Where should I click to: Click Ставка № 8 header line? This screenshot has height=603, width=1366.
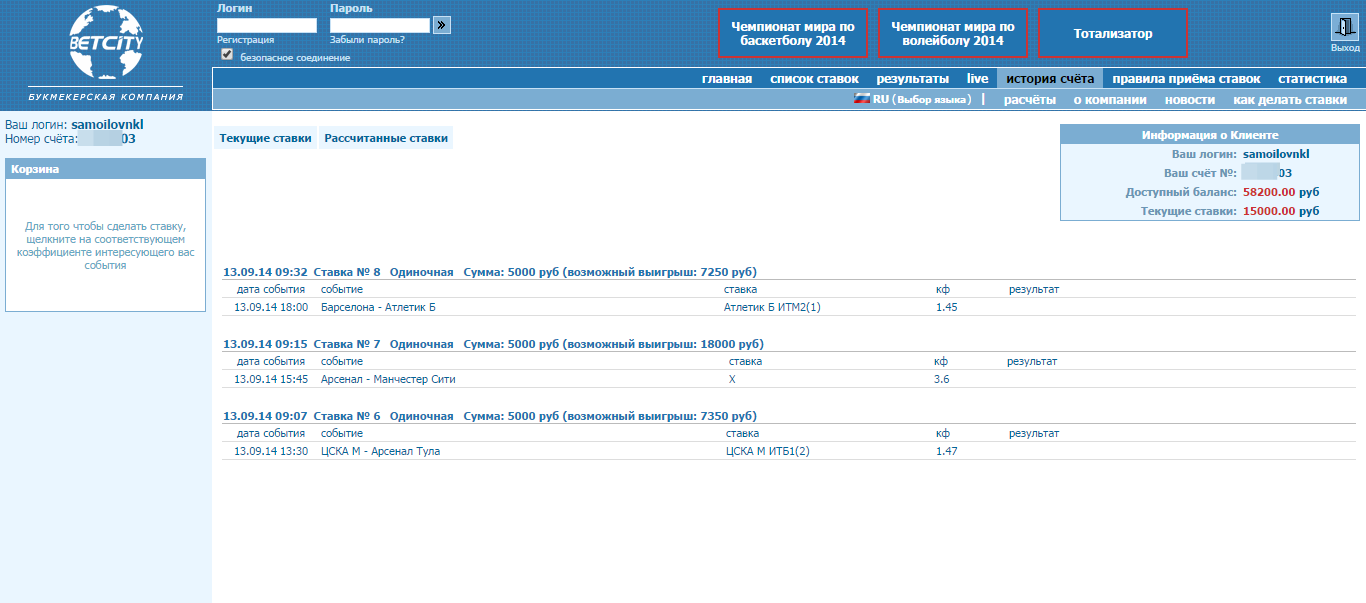pyautogui.click(x=490, y=272)
